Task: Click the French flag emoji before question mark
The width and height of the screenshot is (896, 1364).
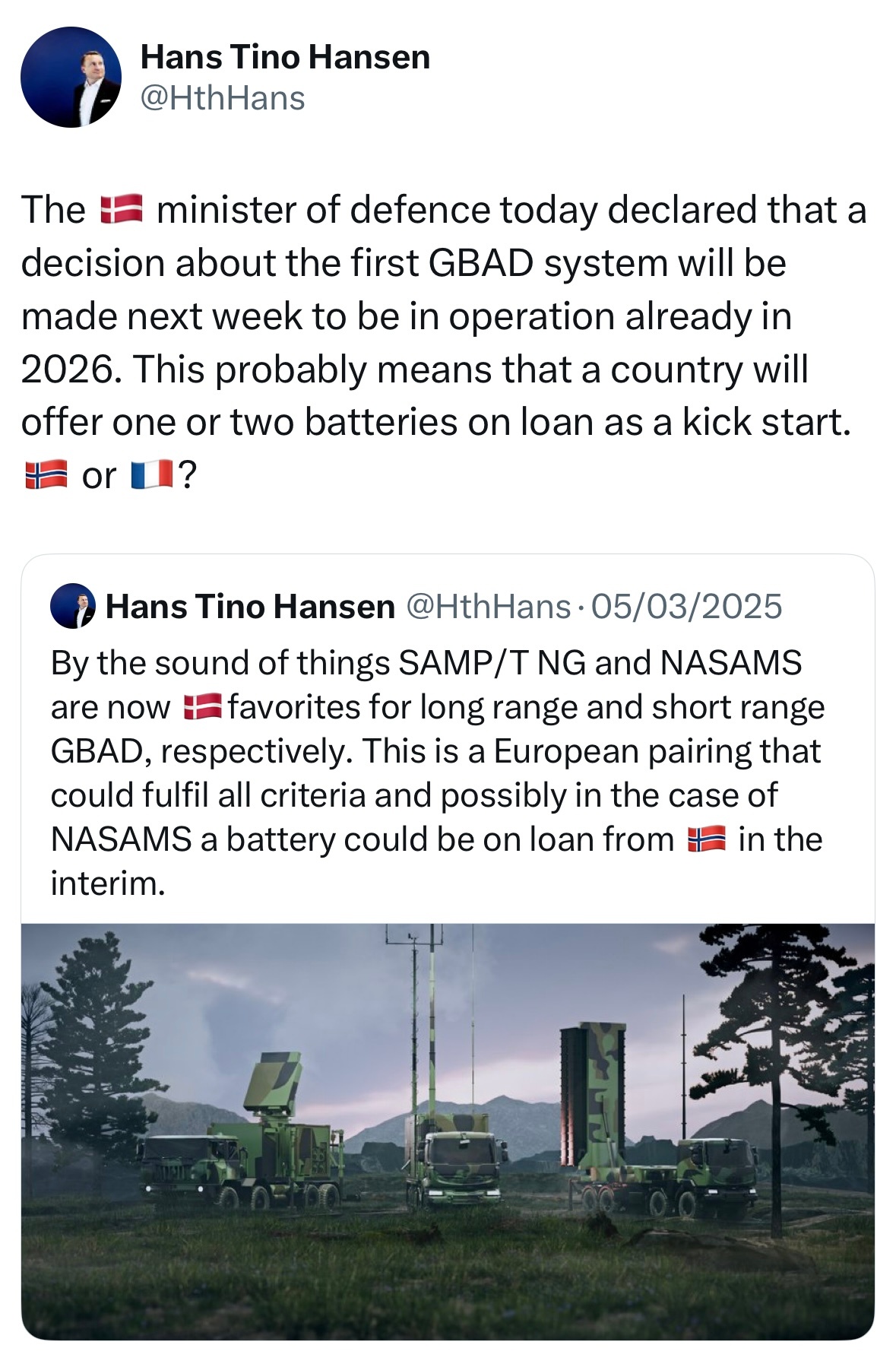Action: click(x=153, y=475)
